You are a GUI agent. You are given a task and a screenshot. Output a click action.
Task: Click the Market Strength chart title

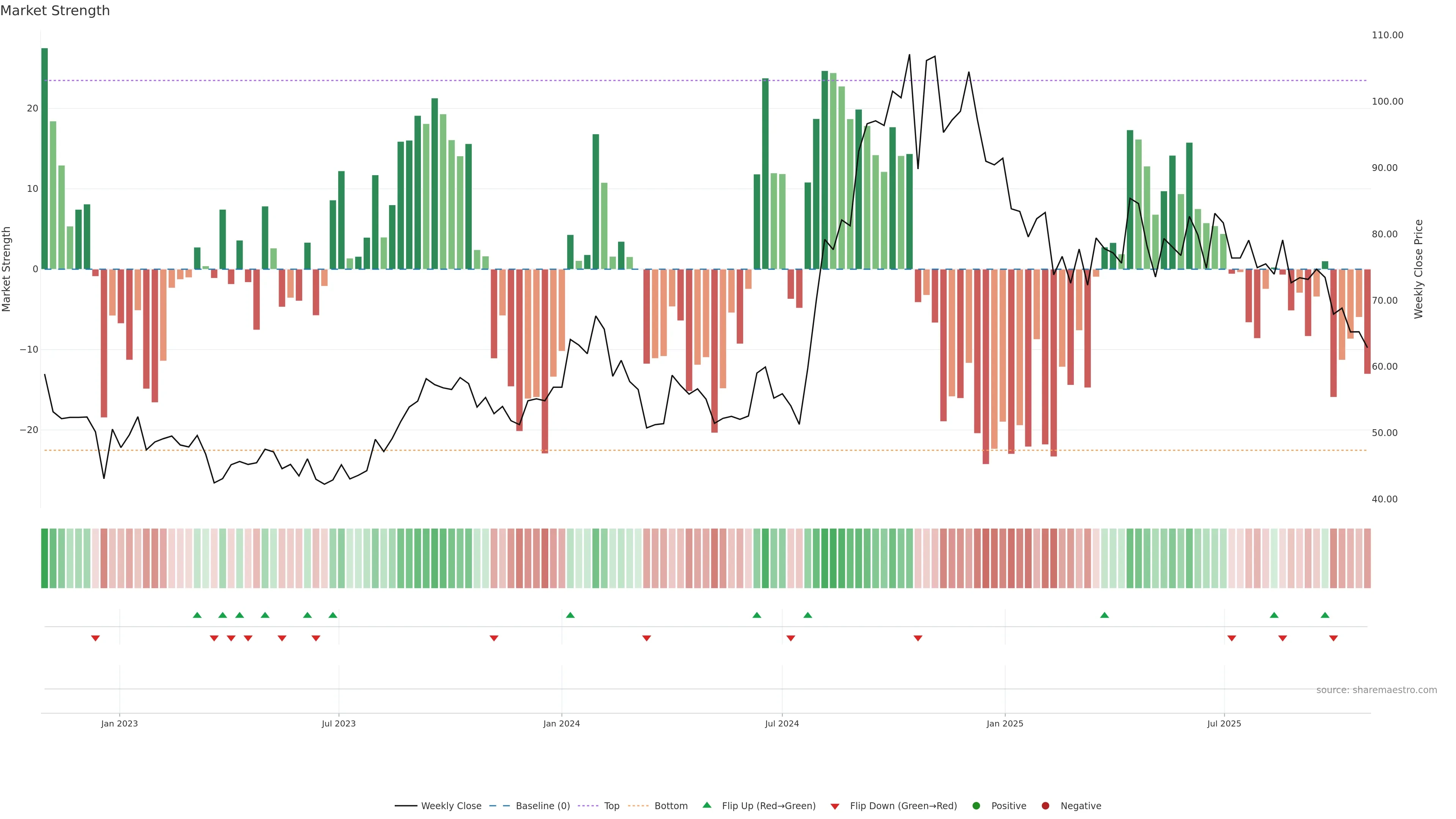(55, 11)
